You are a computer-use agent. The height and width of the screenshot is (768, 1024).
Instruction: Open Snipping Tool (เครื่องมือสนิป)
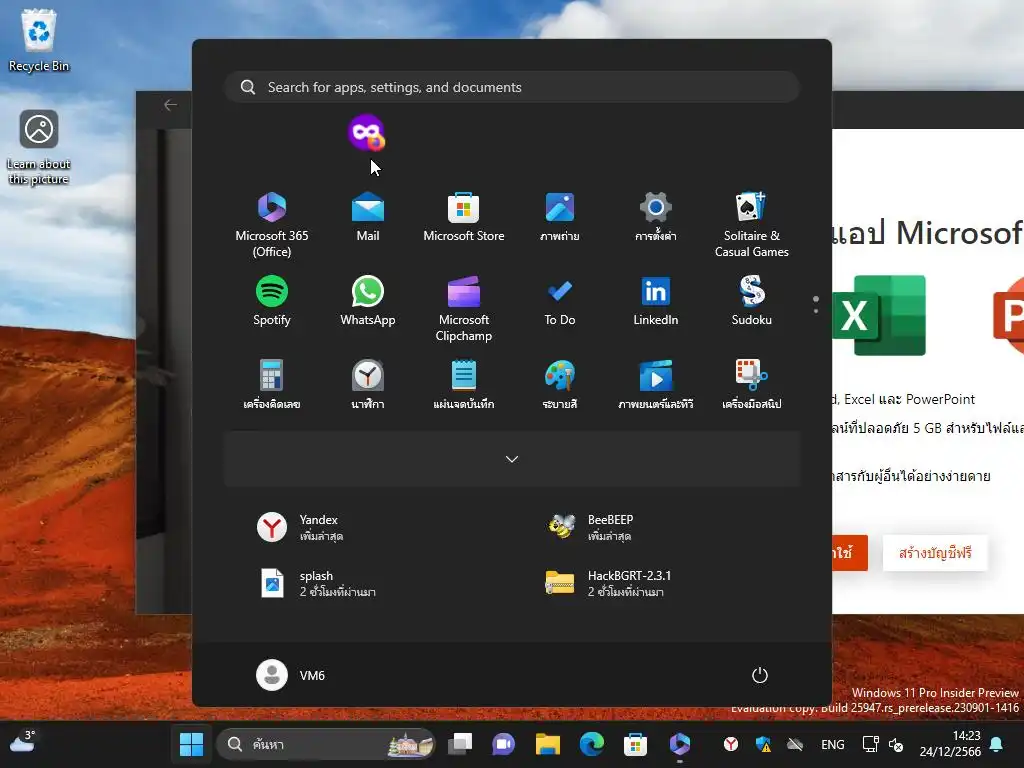click(x=752, y=384)
